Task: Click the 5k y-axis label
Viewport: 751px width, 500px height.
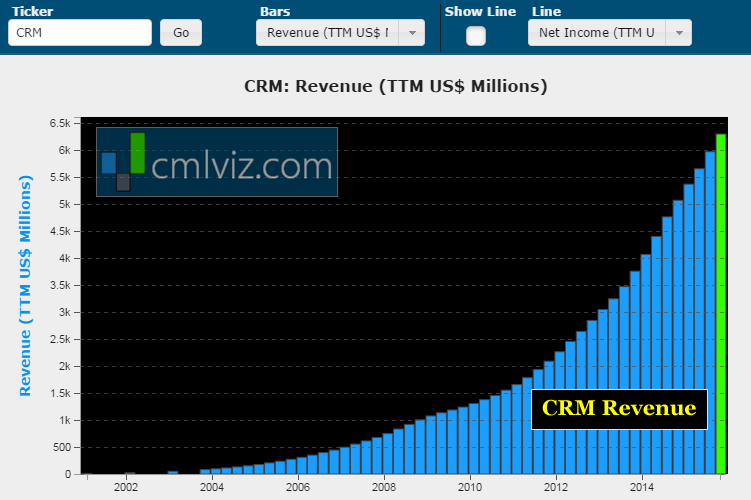Action: click(x=64, y=205)
